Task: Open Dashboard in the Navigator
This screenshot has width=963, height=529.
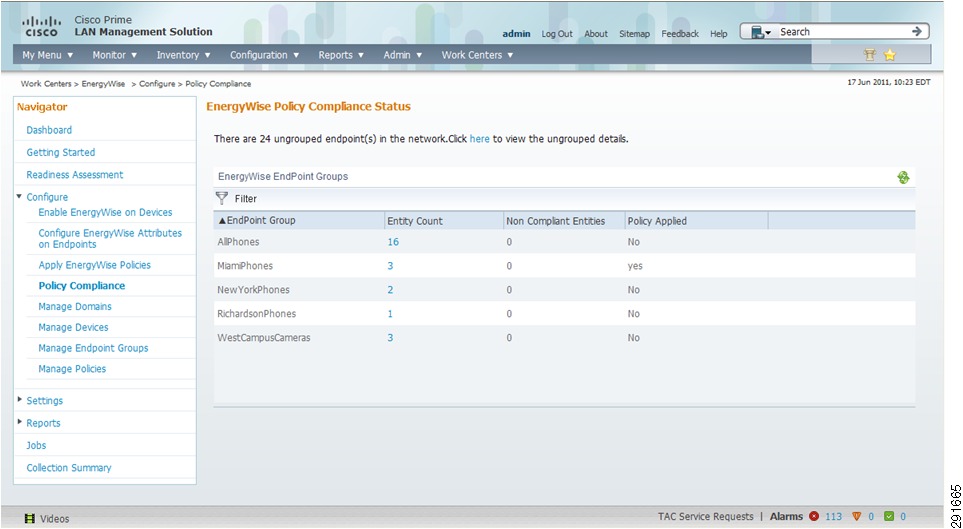Action: click(49, 130)
